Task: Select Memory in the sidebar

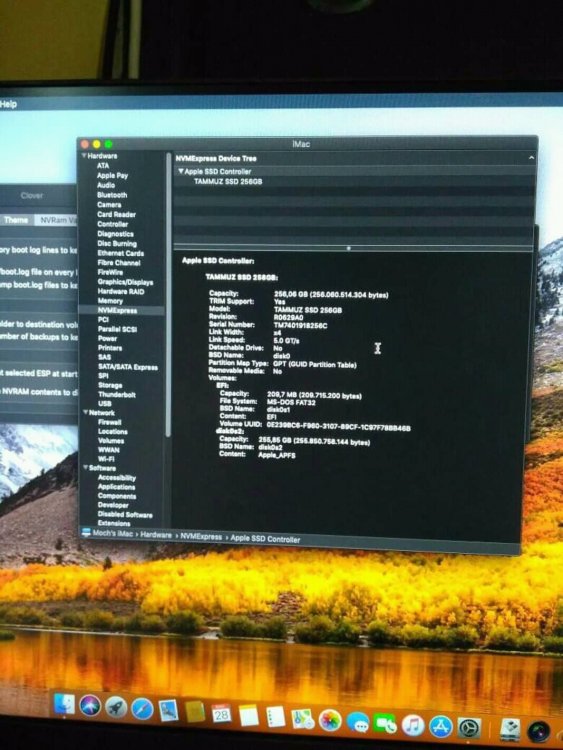Action: point(110,301)
